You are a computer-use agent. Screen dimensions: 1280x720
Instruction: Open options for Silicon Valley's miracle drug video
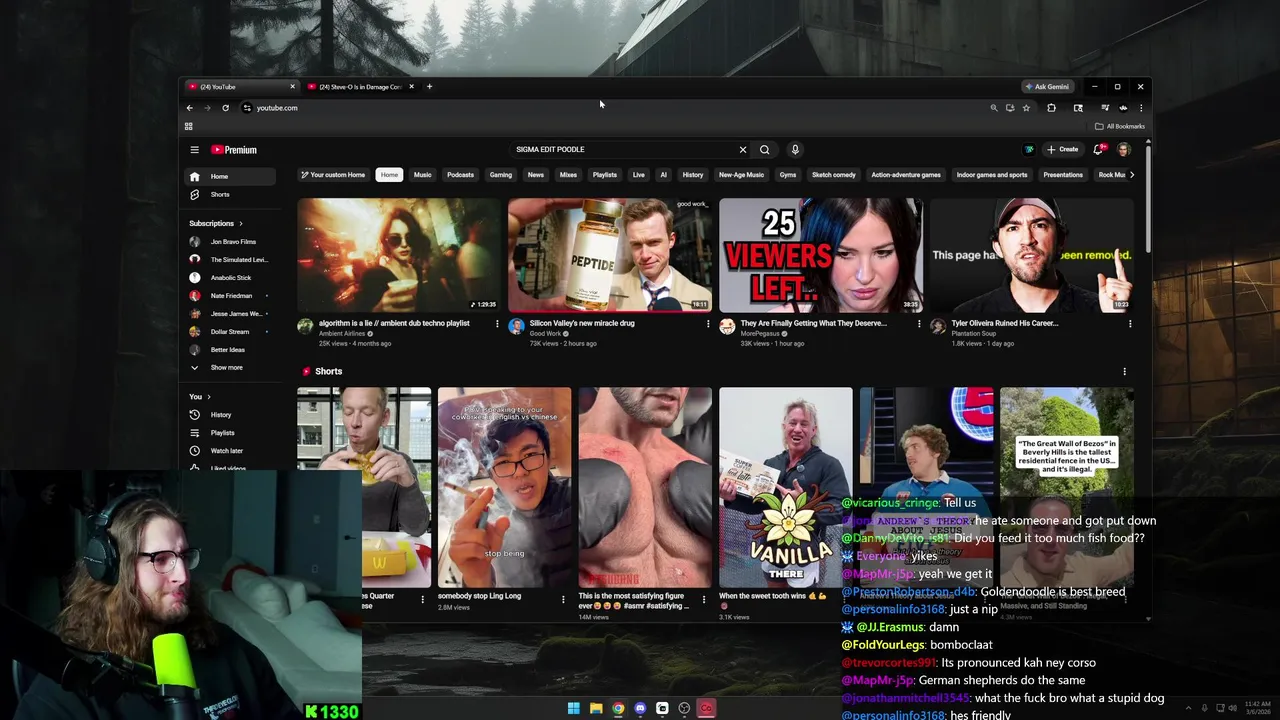click(708, 324)
